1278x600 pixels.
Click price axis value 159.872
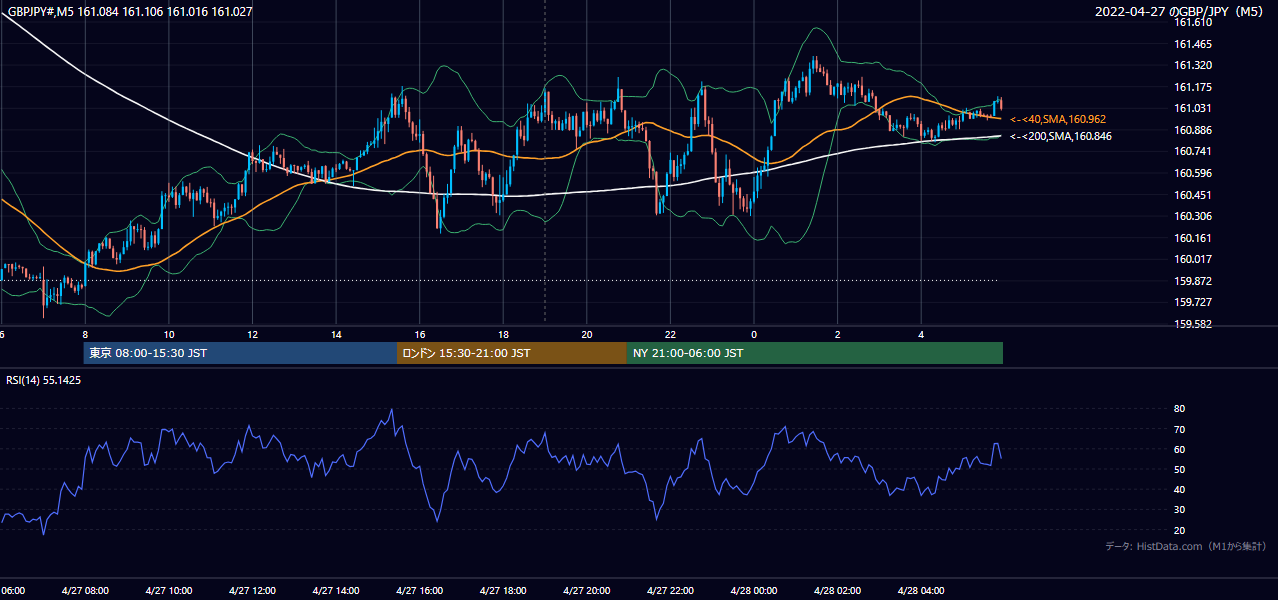[1192, 281]
